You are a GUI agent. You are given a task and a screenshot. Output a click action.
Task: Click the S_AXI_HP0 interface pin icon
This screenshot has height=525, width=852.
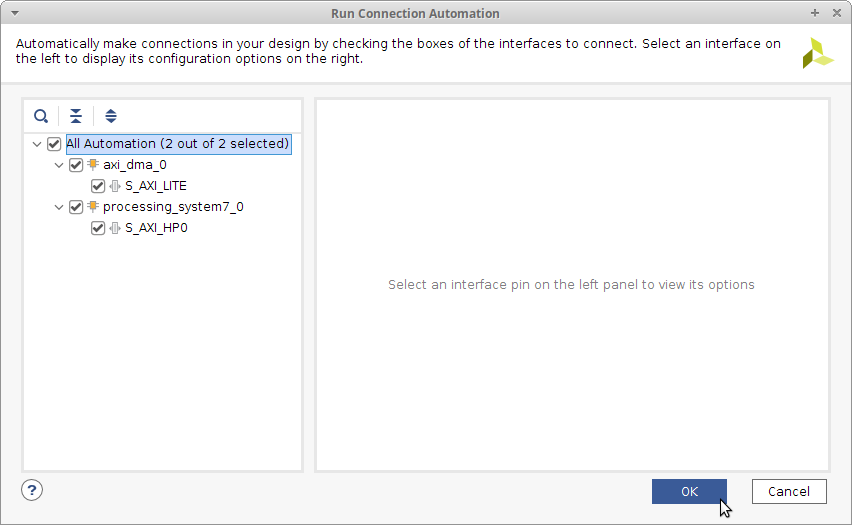(115, 228)
